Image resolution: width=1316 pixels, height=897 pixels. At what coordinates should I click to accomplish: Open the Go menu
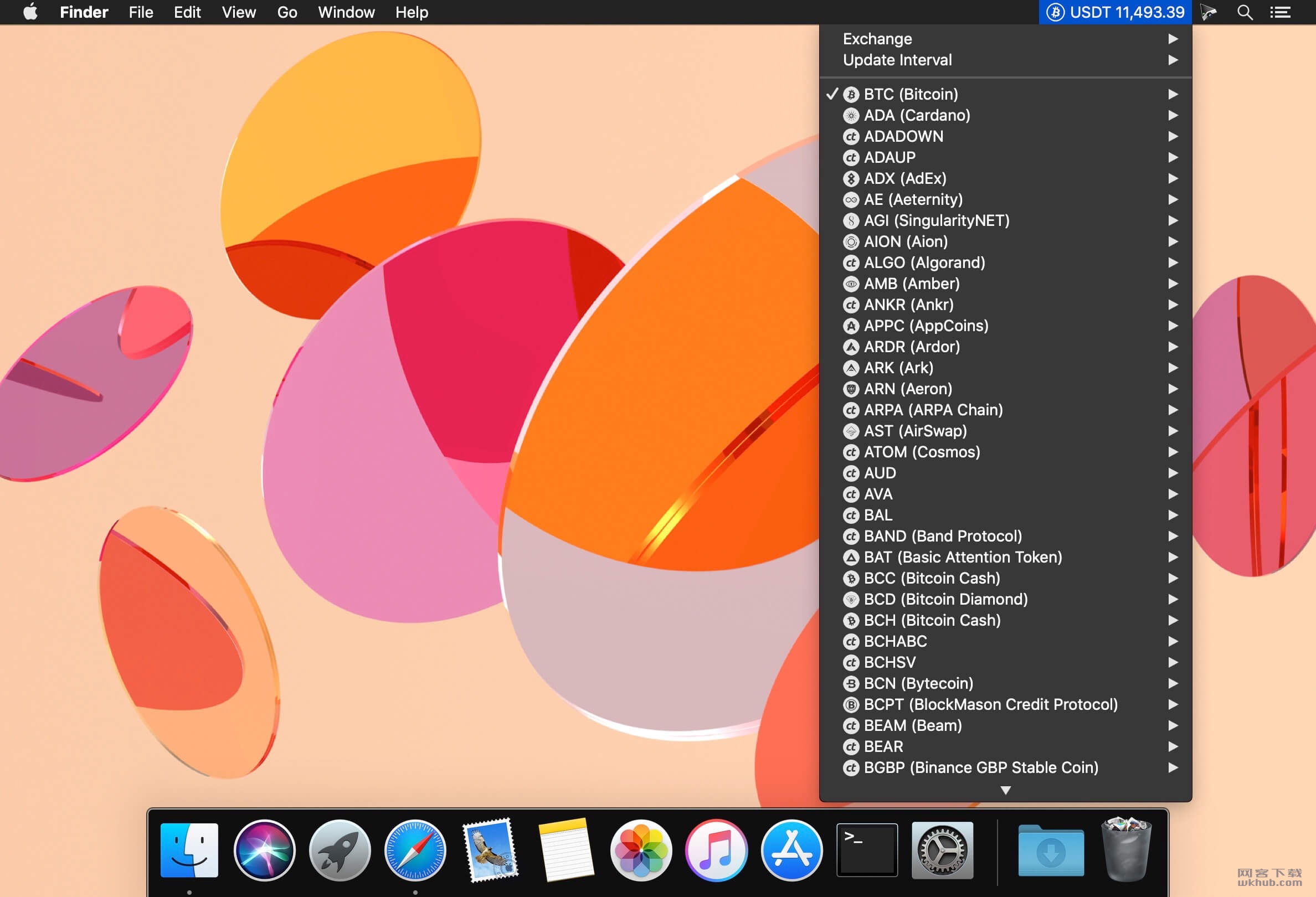[287, 12]
